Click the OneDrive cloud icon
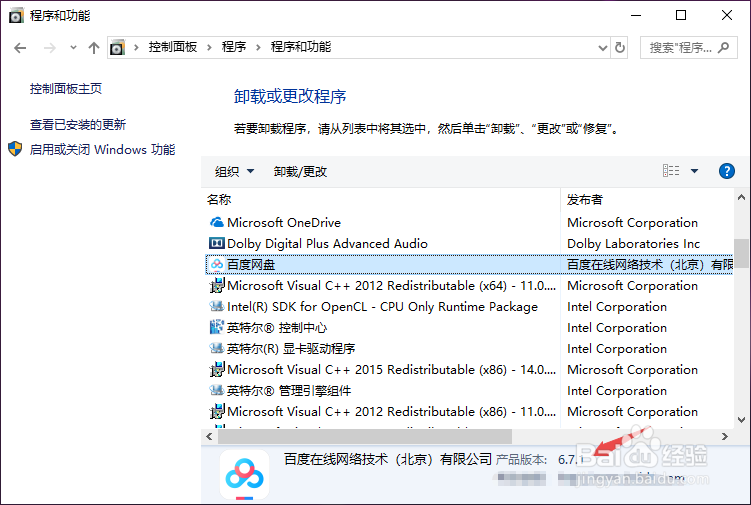The width and height of the screenshot is (751, 505). click(217, 222)
